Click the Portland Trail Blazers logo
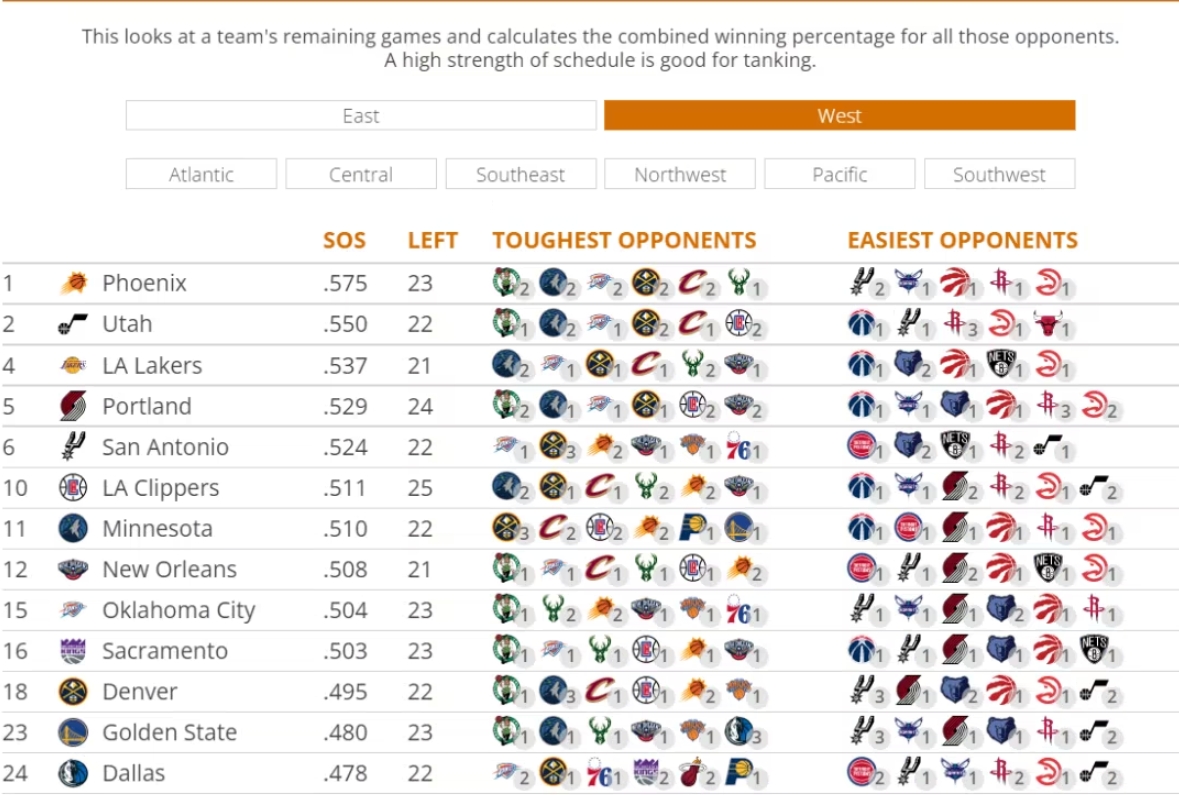 [x=73, y=407]
